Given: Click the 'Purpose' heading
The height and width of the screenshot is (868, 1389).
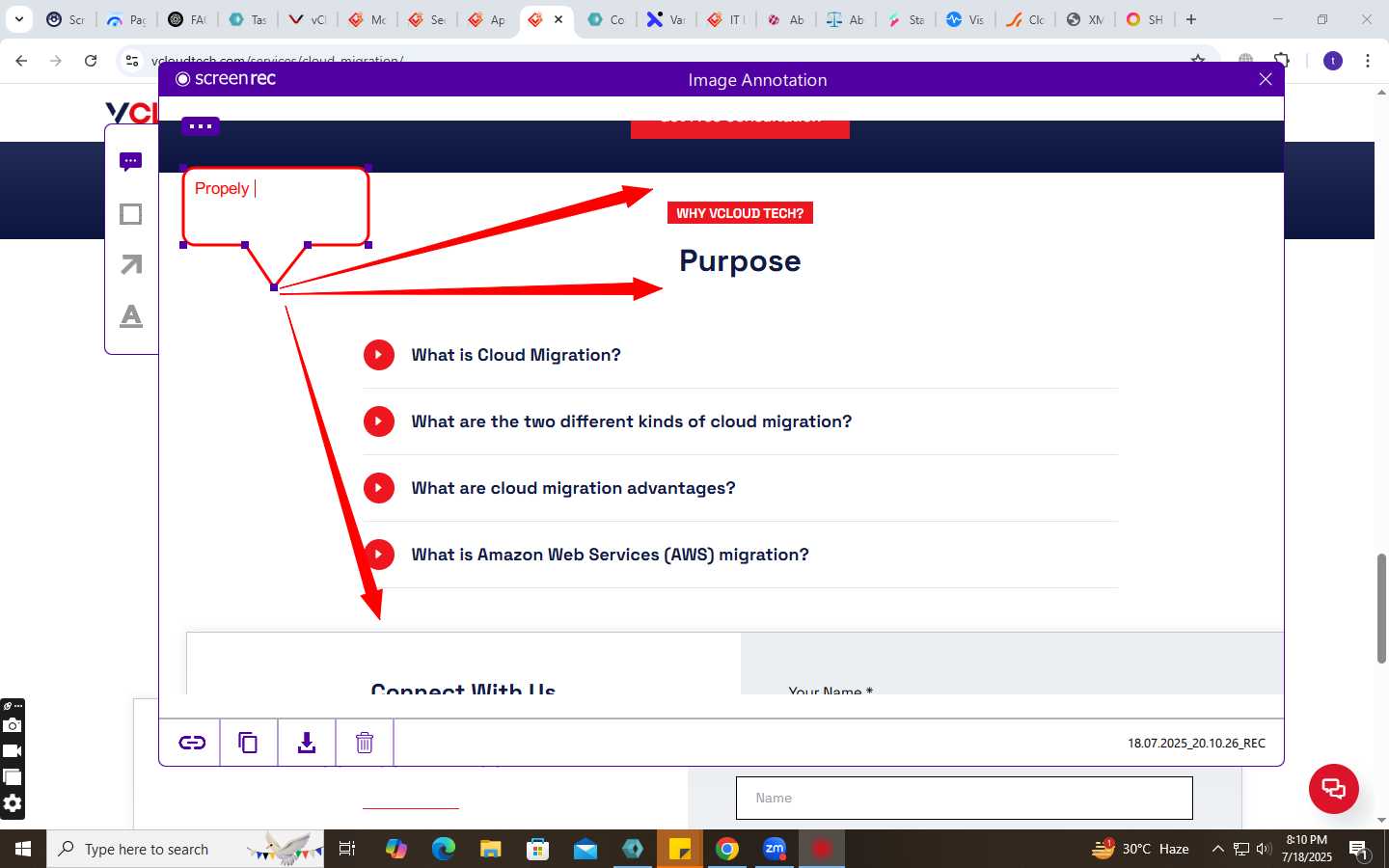Looking at the screenshot, I should (x=740, y=260).
